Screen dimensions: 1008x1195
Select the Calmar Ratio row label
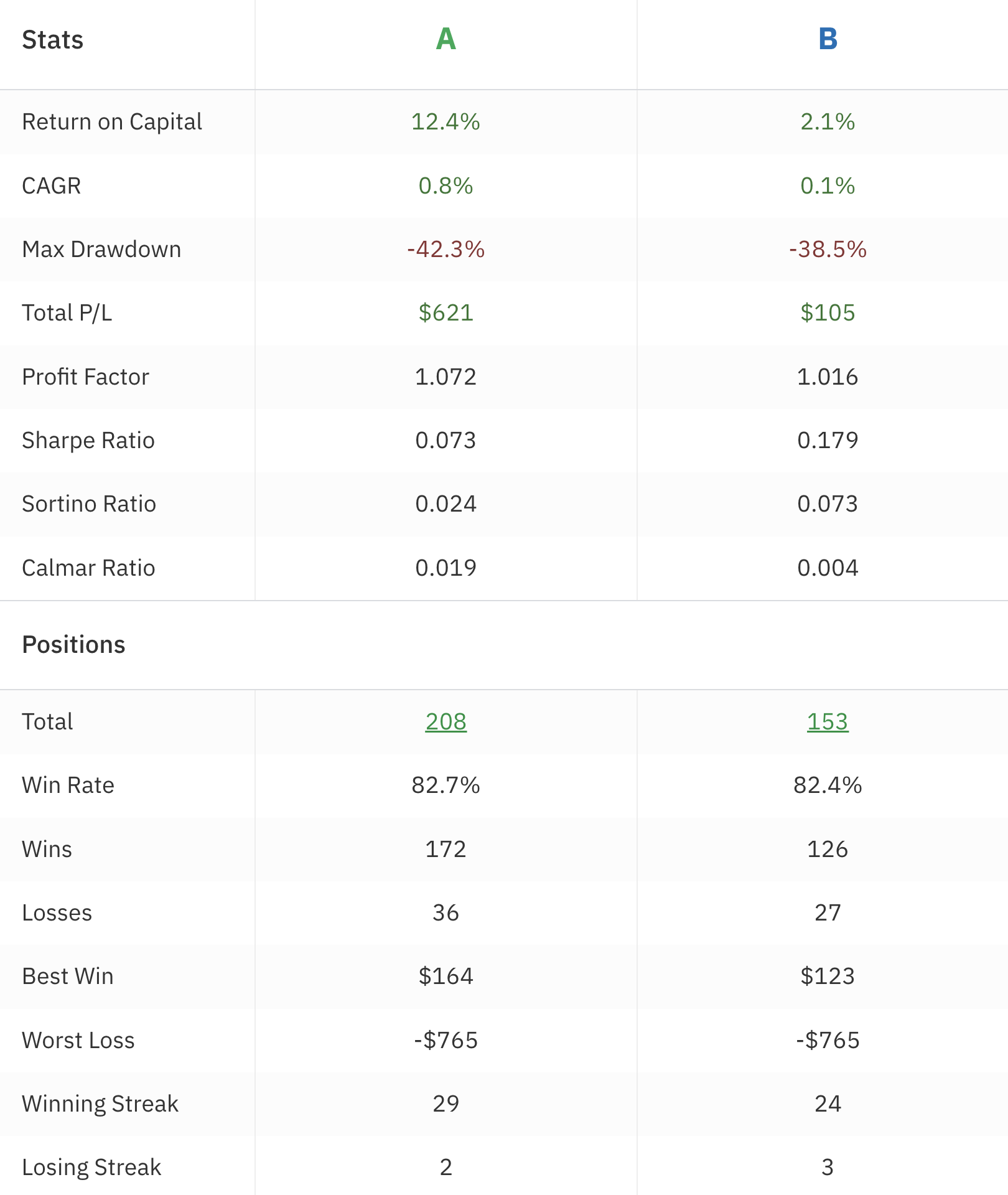(88, 568)
